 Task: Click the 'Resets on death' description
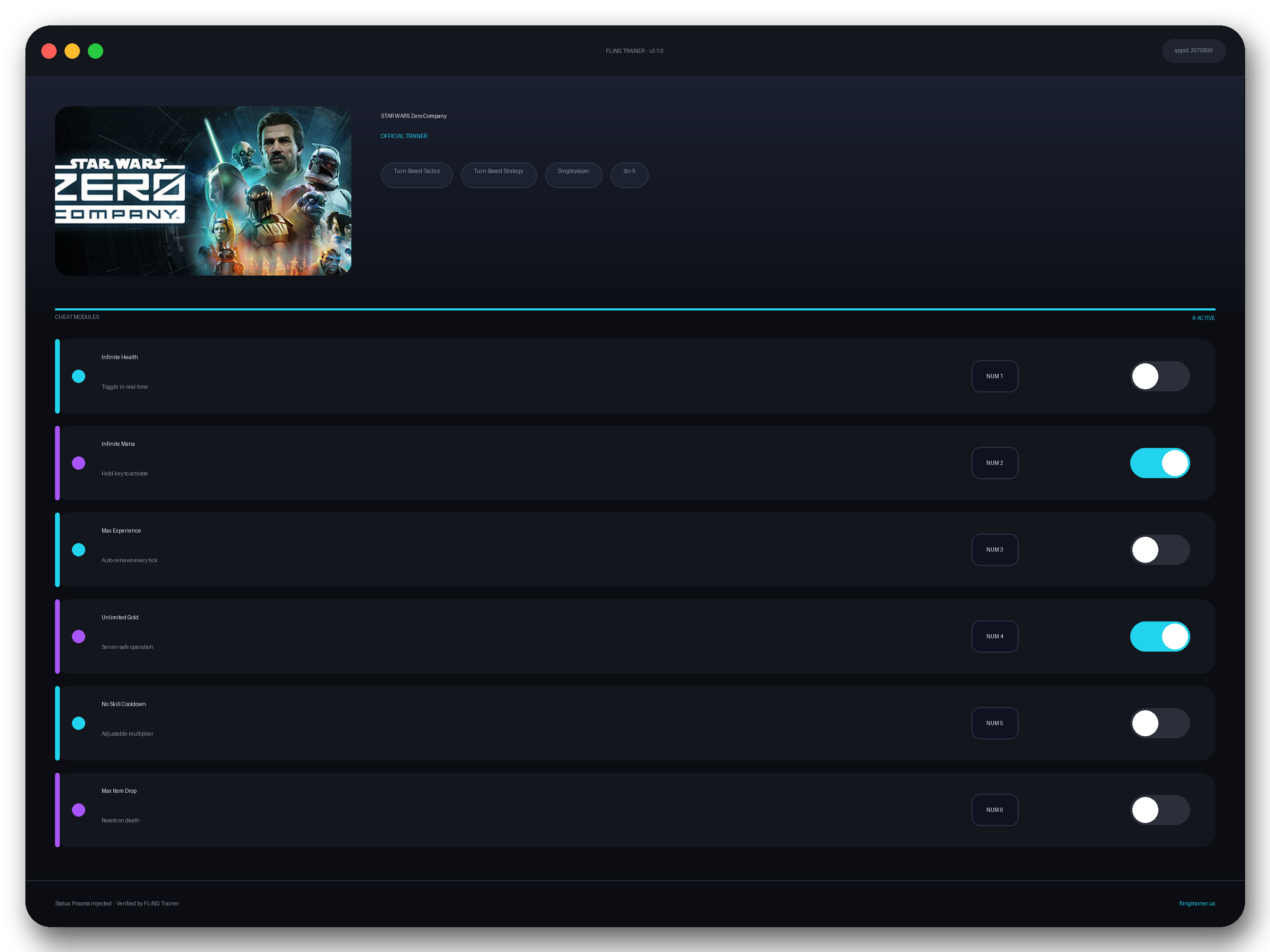121,821
